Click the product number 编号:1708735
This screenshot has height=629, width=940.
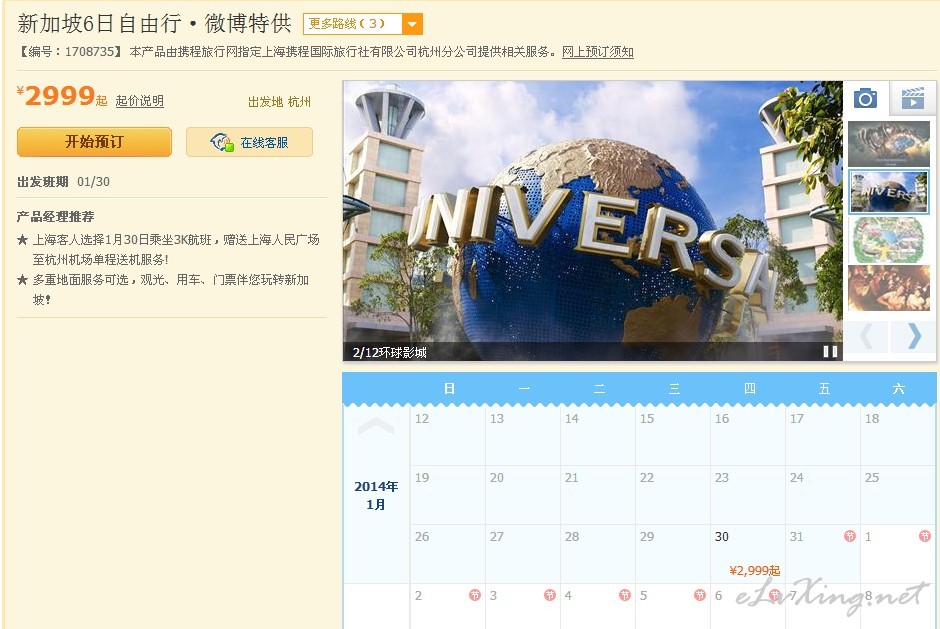pyautogui.click(x=70, y=52)
